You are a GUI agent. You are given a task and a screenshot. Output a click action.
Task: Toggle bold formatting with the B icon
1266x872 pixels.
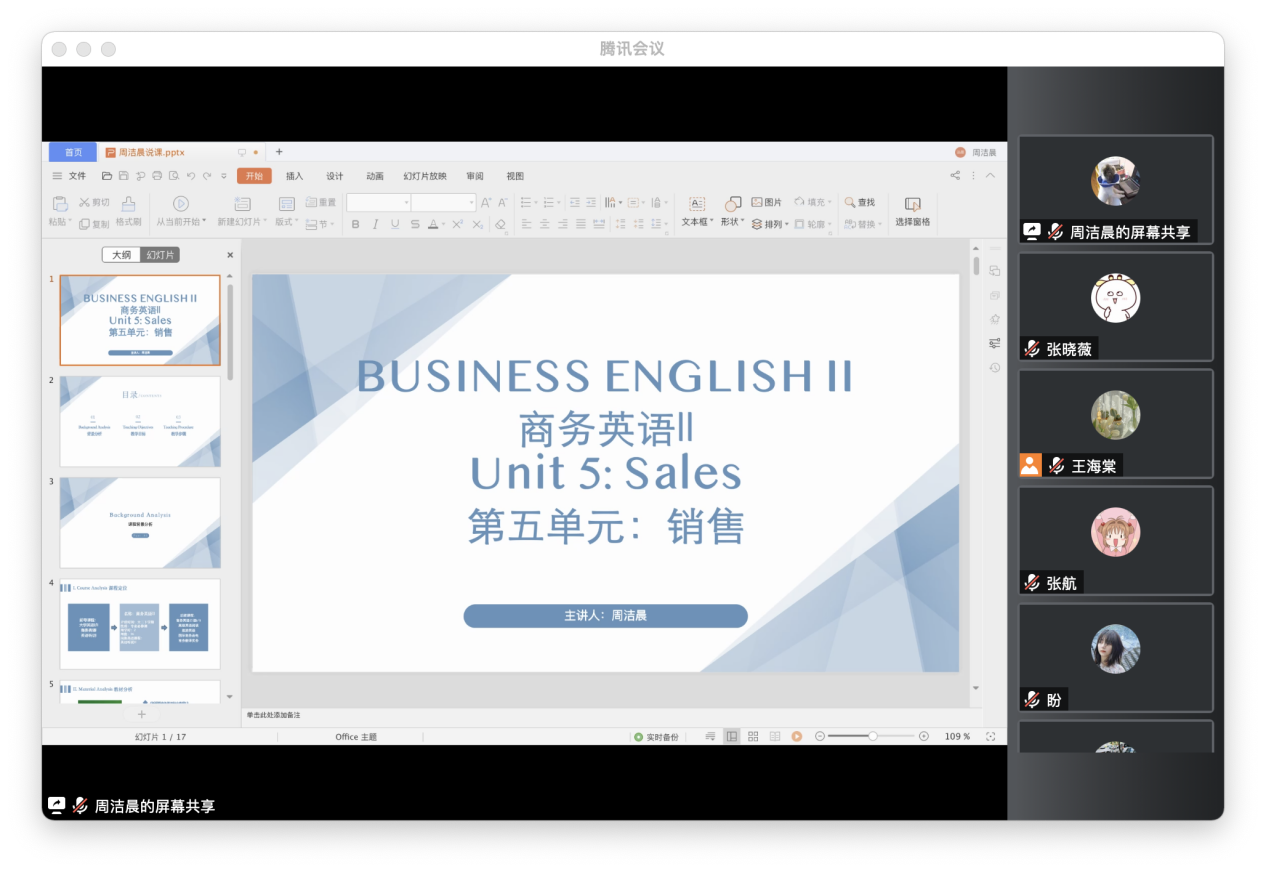pos(354,223)
